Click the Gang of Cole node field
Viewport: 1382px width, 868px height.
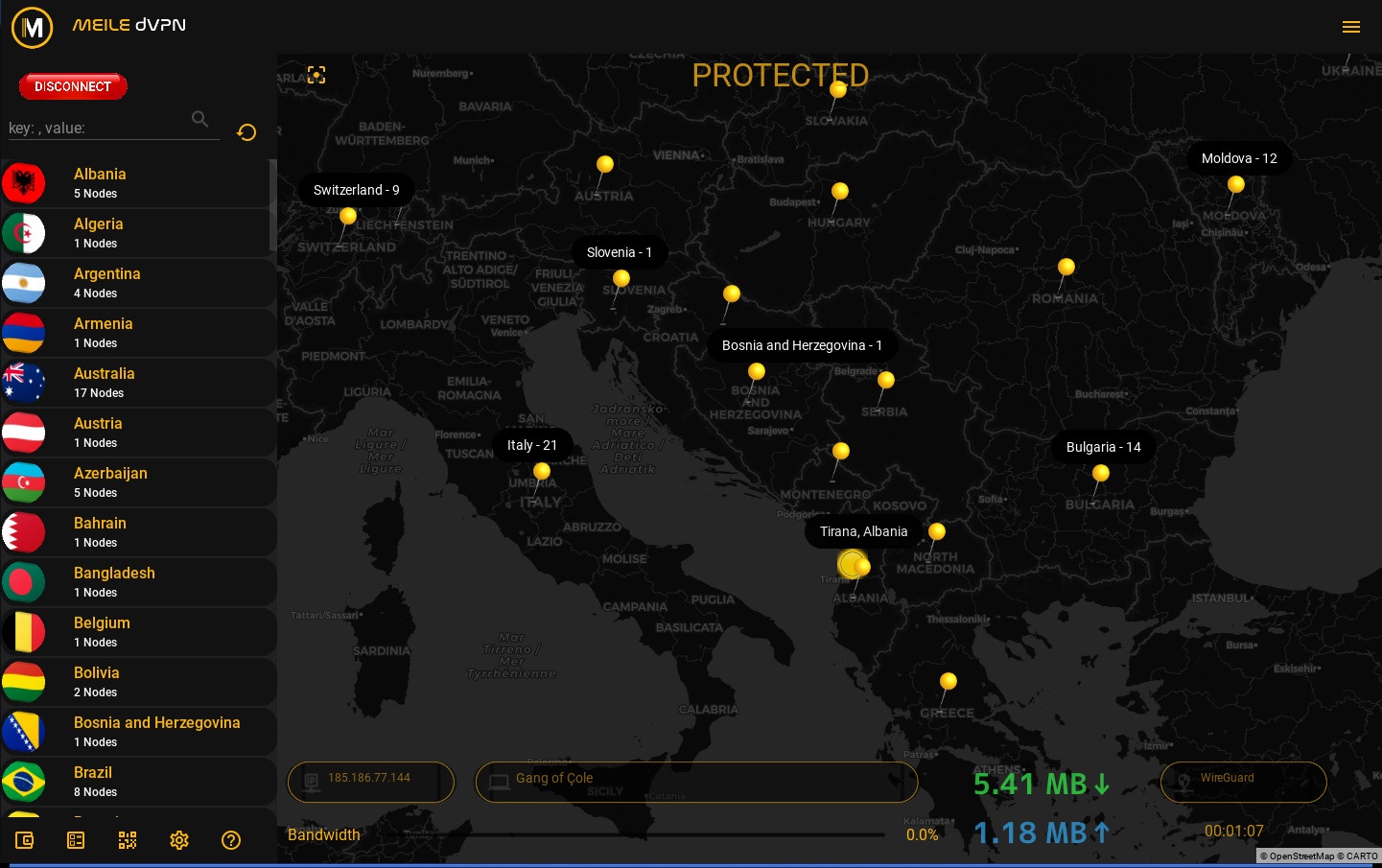point(696,782)
